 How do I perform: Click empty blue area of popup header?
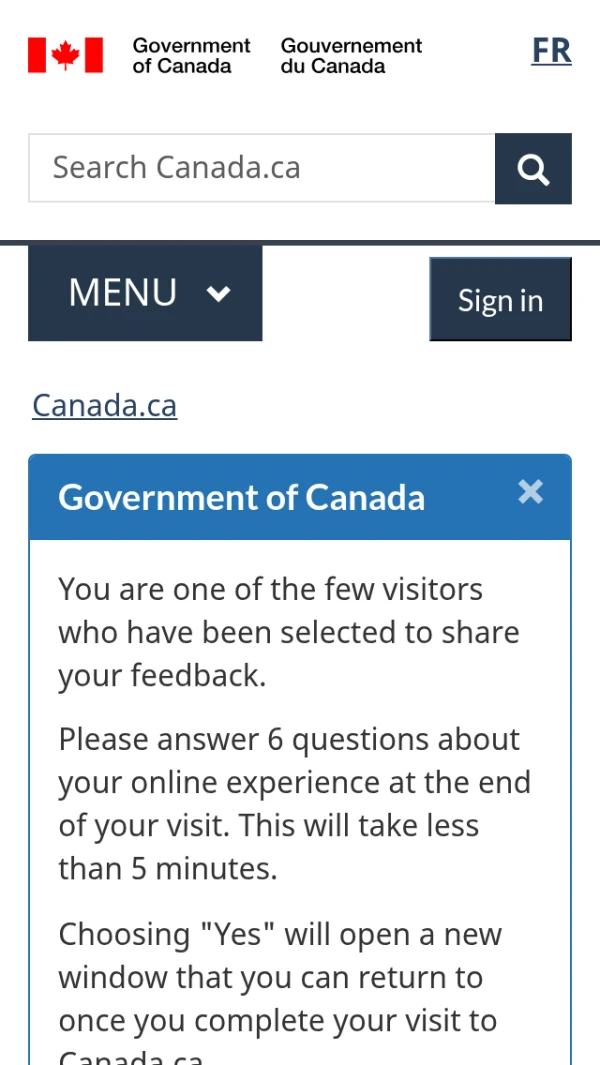point(470,497)
